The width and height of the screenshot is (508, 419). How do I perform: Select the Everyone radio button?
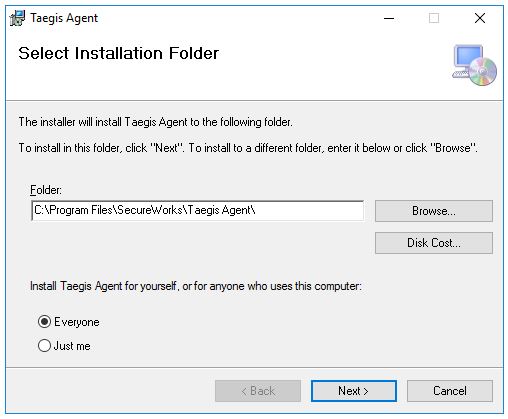[x=44, y=322]
